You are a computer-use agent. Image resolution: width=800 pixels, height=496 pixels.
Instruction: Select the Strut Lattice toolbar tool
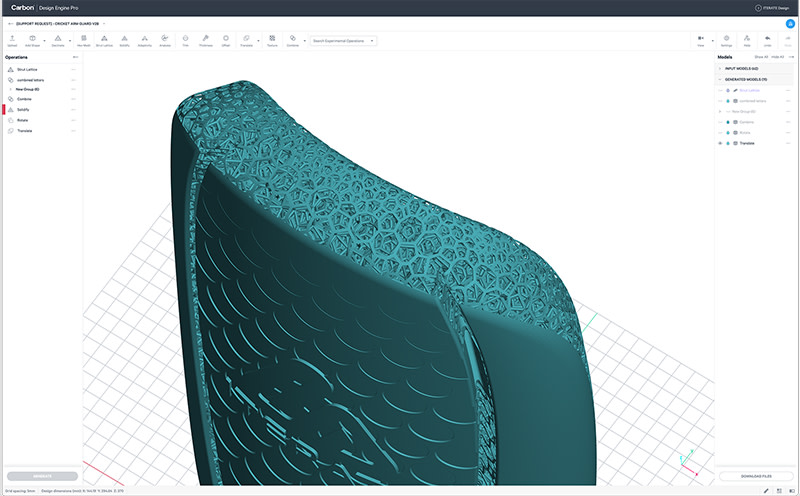tap(104, 41)
